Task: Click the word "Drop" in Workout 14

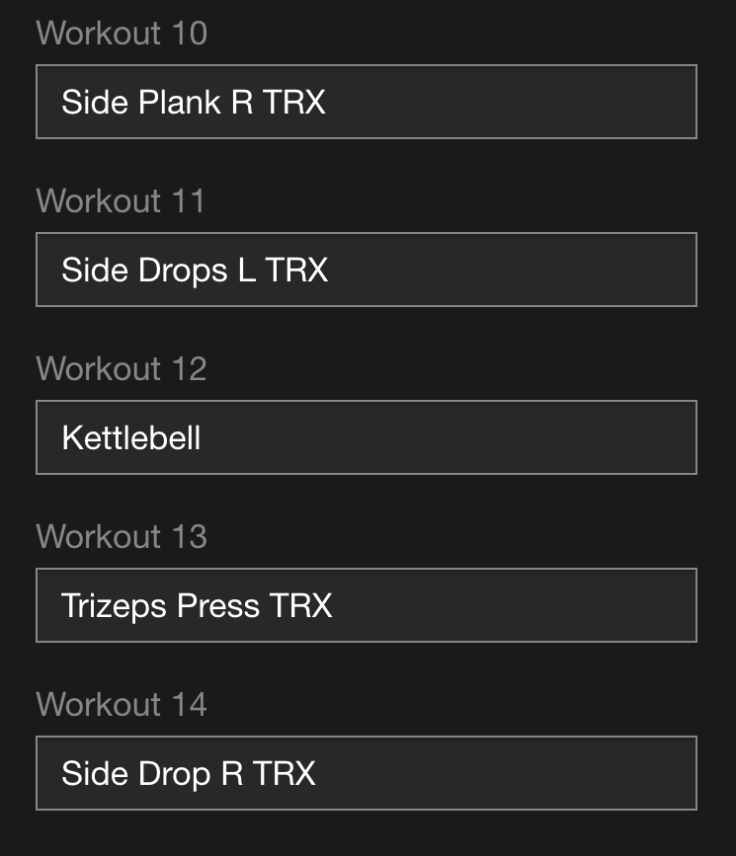Action: (x=174, y=774)
